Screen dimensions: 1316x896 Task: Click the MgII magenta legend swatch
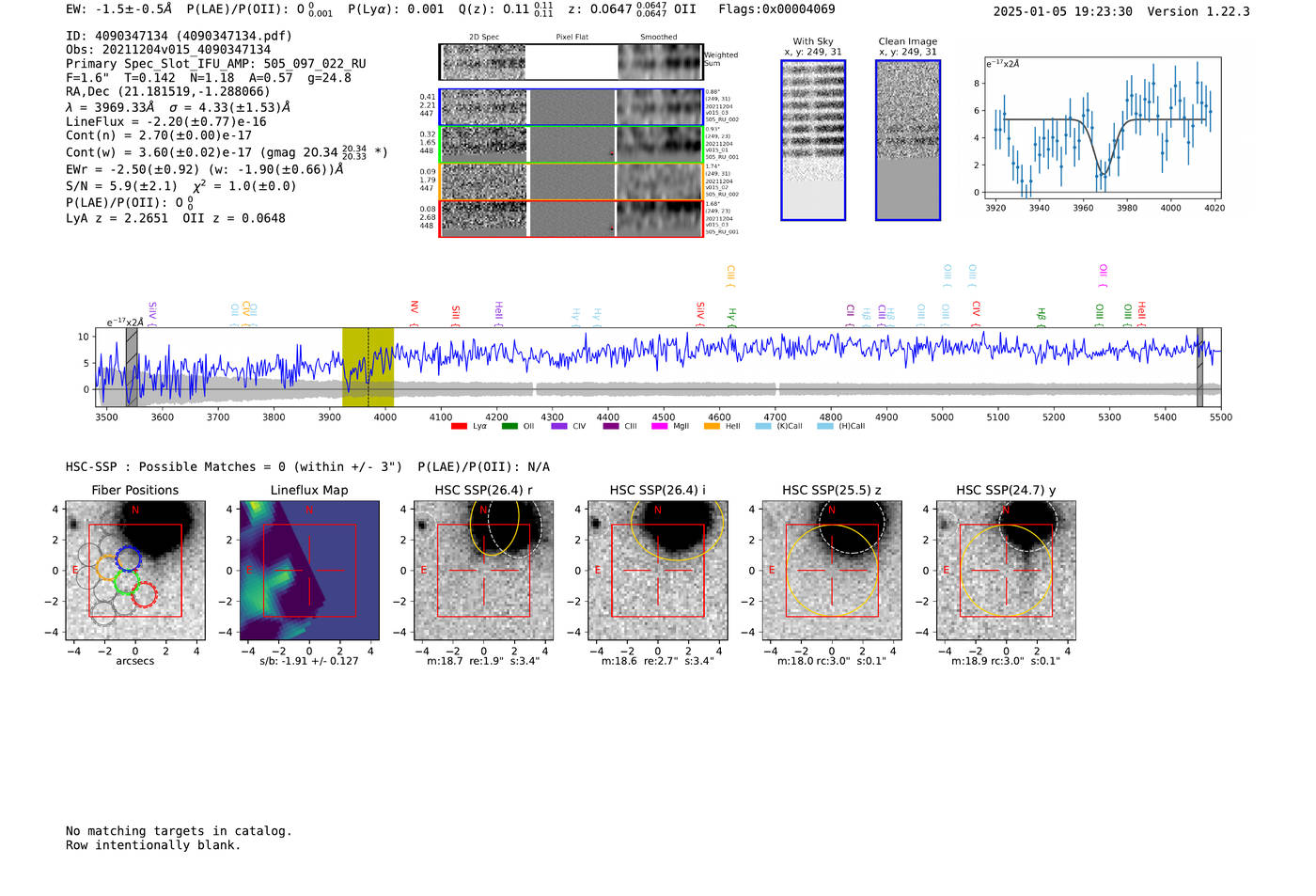coord(660,426)
